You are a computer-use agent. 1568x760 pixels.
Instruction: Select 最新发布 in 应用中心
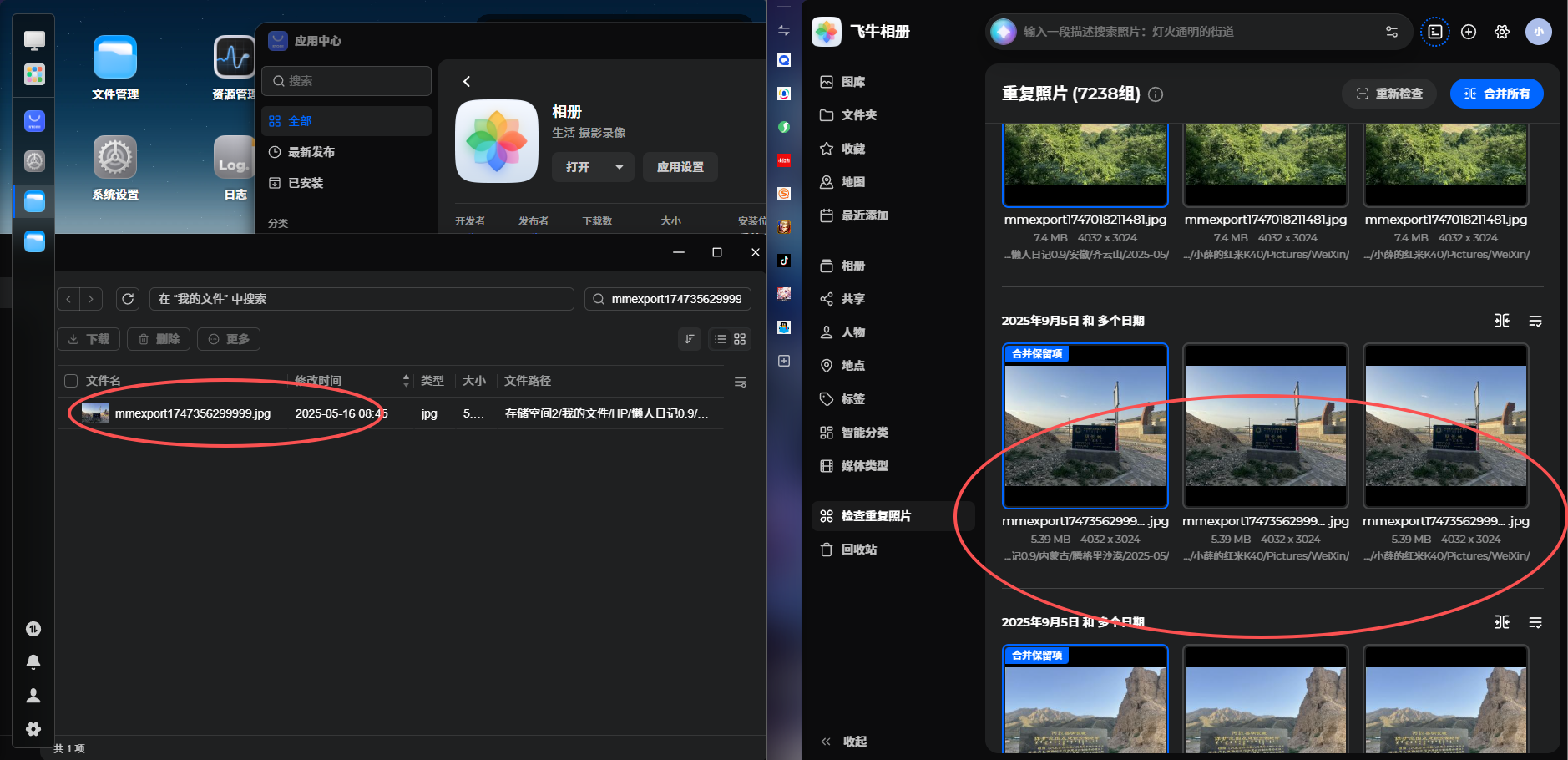click(x=346, y=152)
